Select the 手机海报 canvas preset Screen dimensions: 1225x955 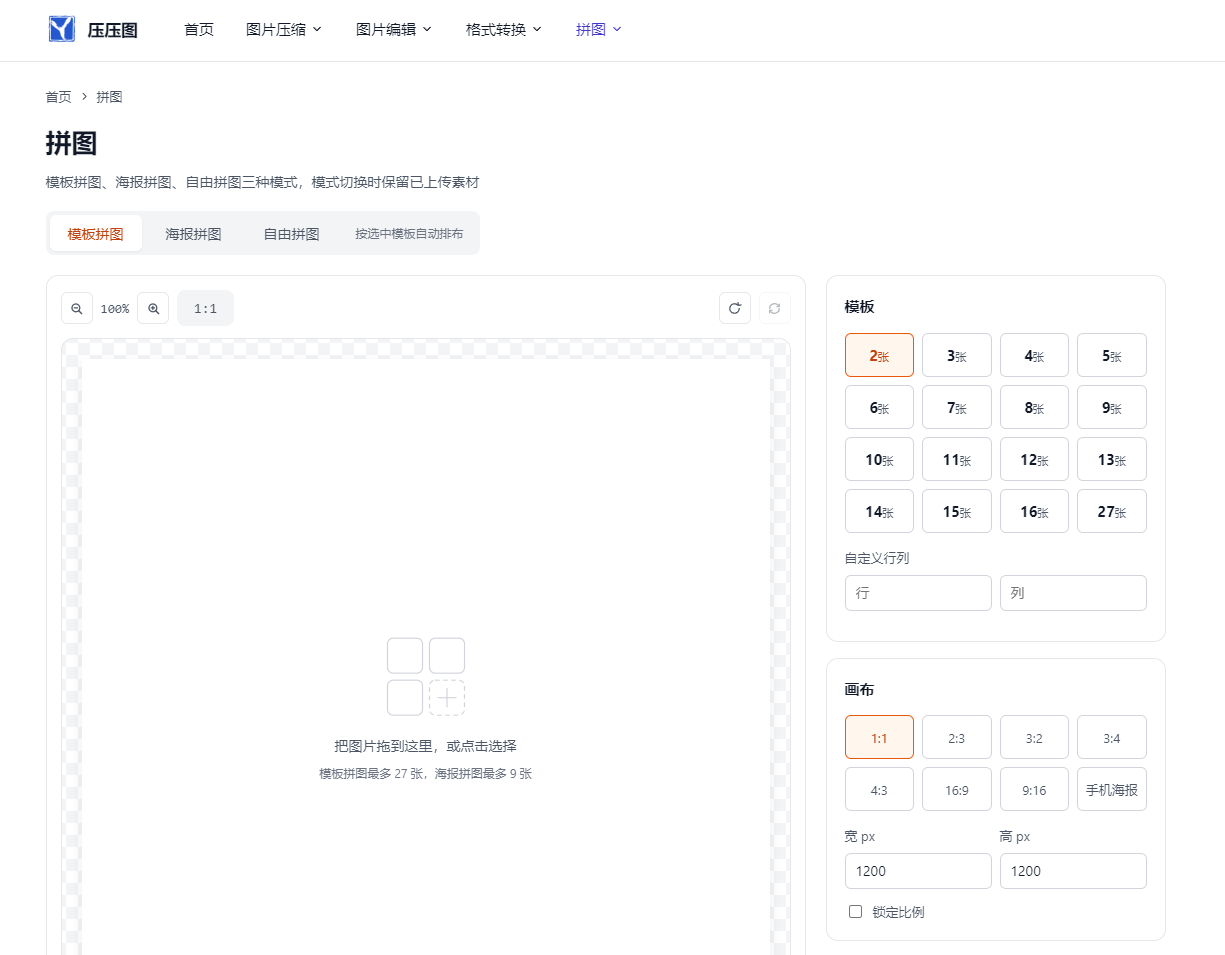pos(1112,789)
